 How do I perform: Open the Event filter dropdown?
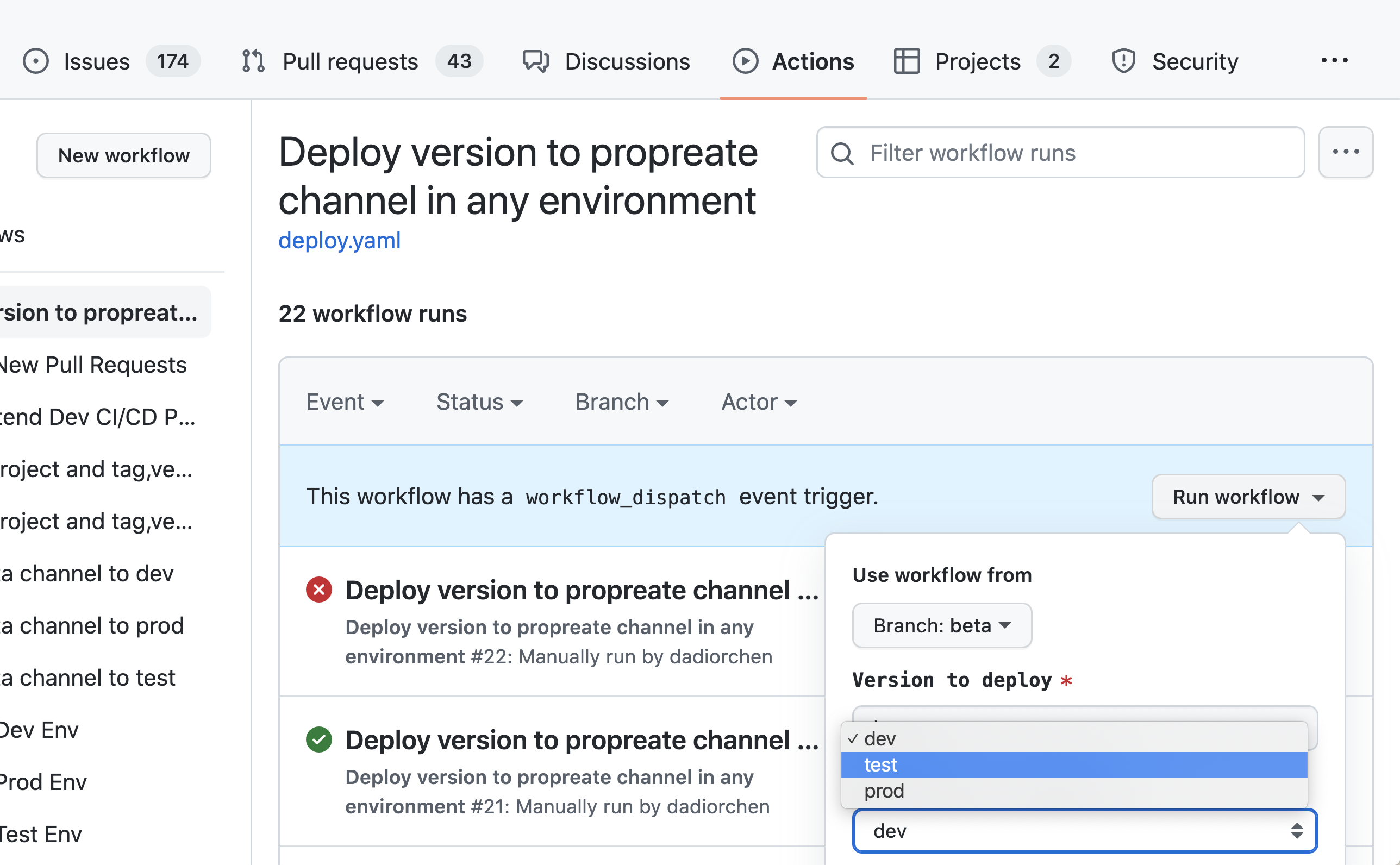click(x=345, y=402)
